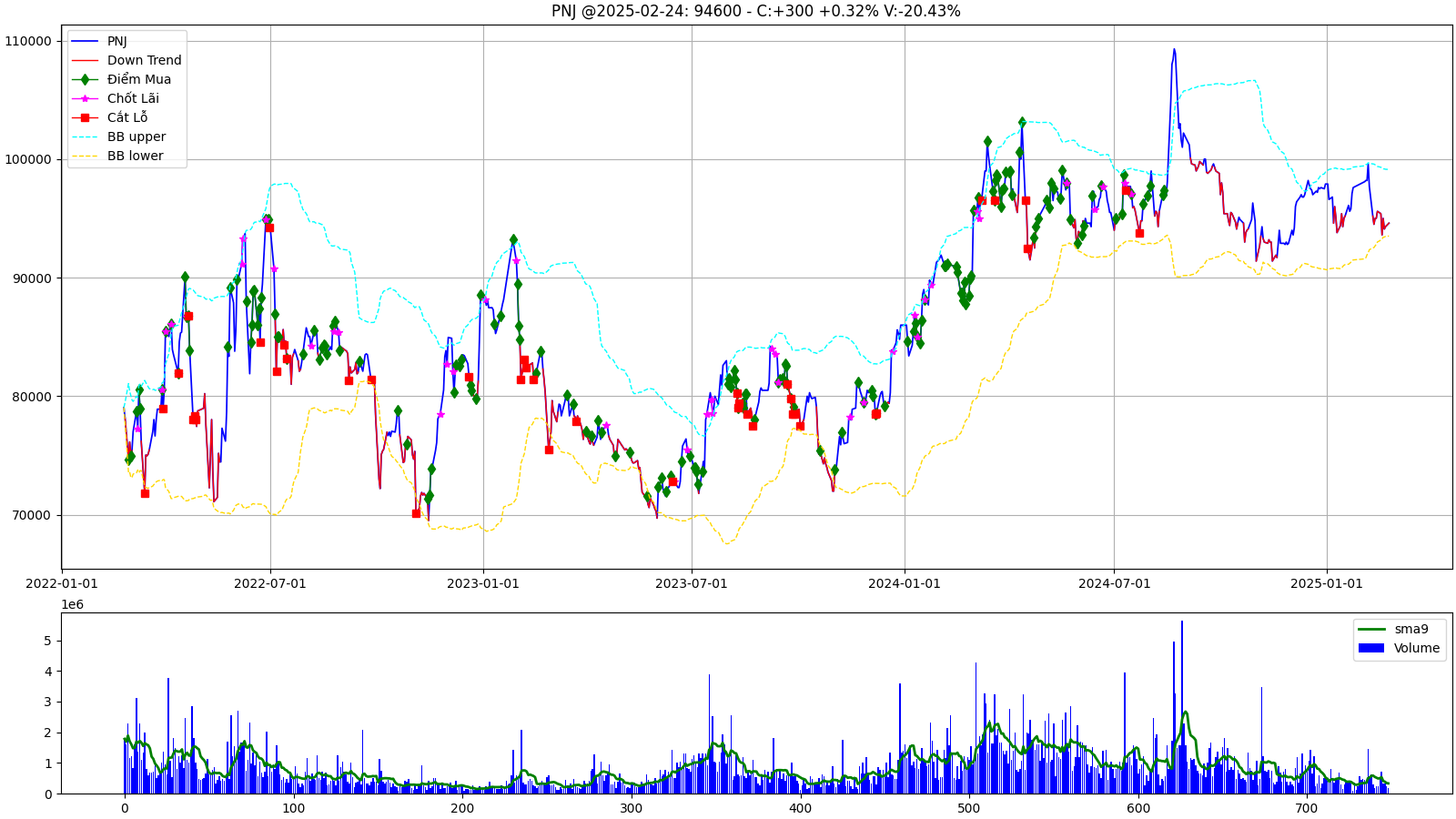
Task: Click the tallest volume bar above 5
Action: 1182,707
